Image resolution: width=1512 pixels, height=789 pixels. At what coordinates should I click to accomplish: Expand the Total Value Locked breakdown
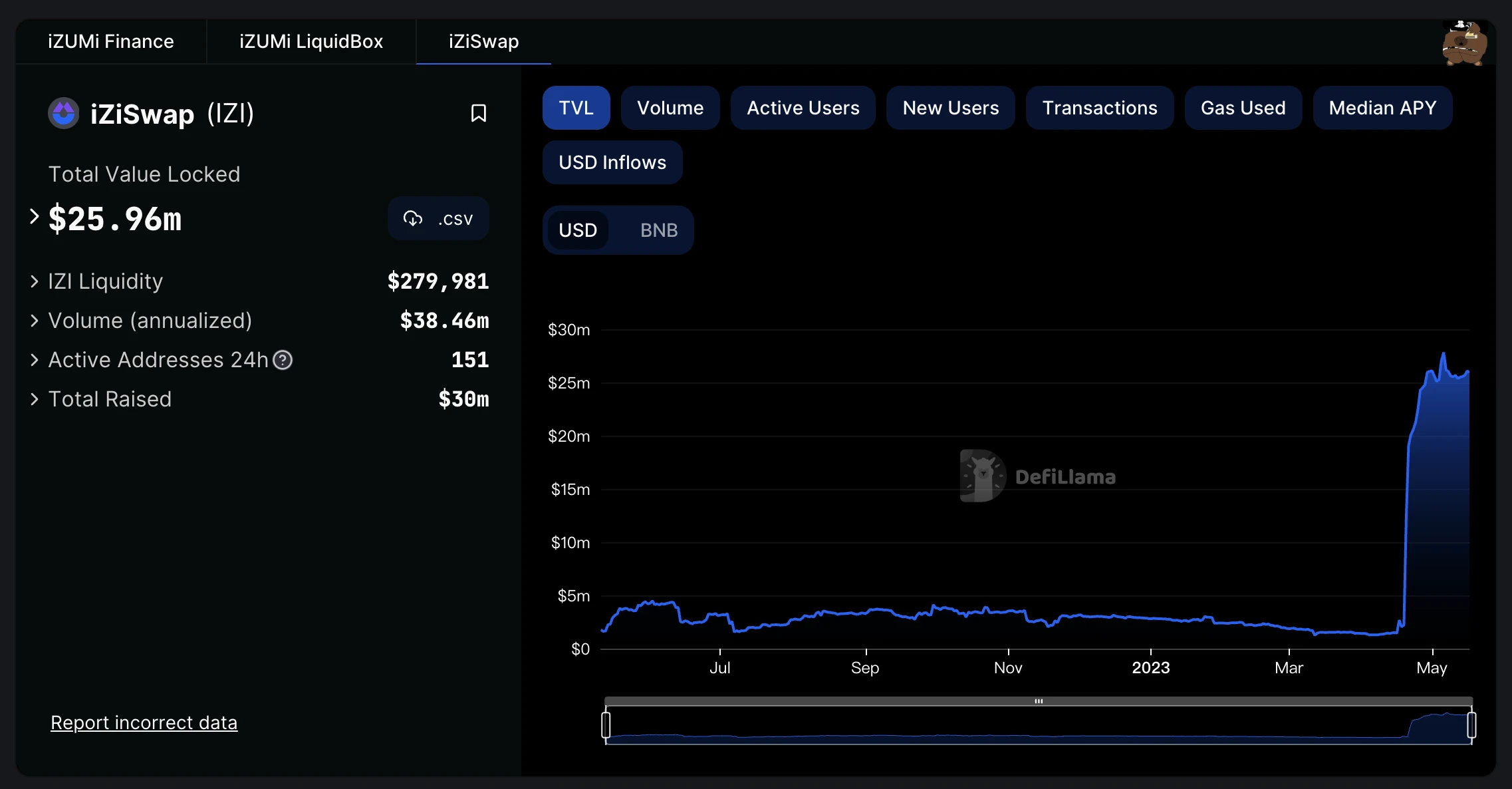coord(35,217)
